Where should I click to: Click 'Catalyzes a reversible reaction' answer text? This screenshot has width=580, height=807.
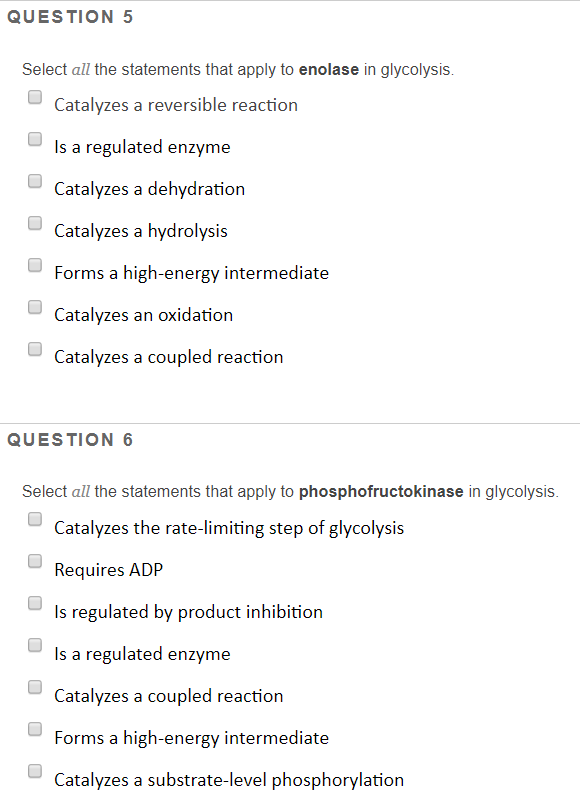[x=176, y=104]
